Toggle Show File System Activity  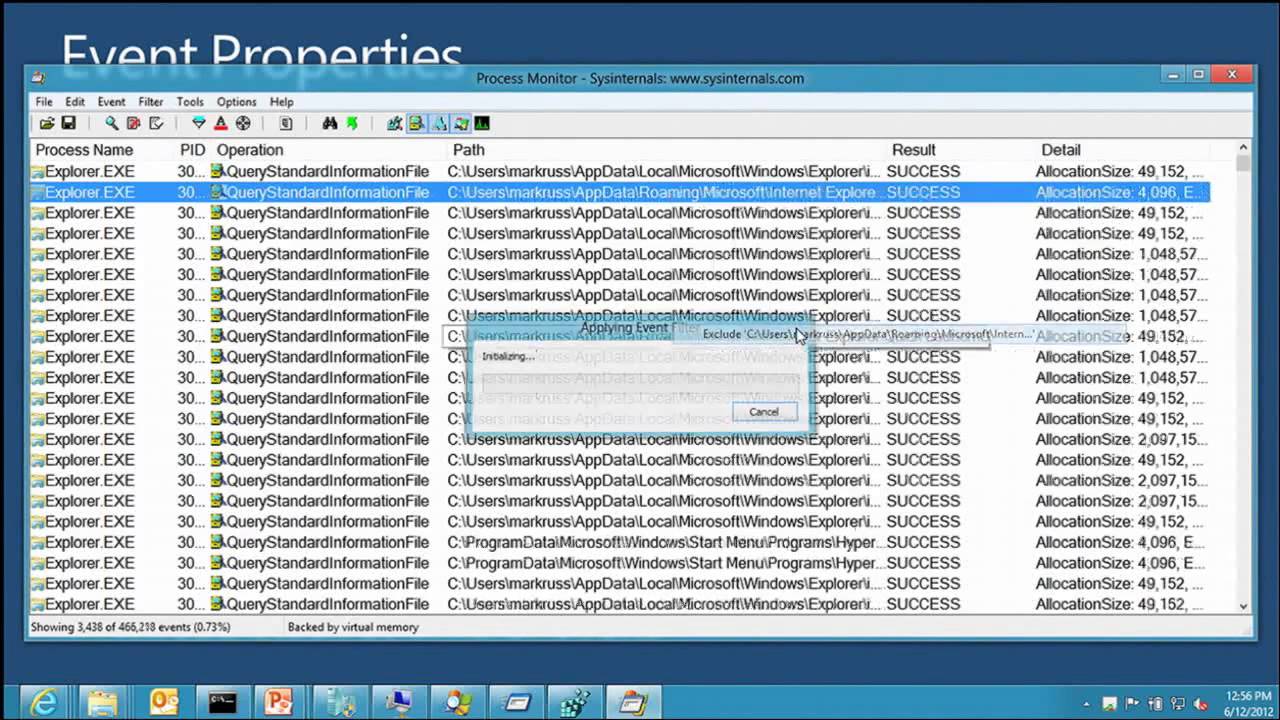[x=417, y=124]
